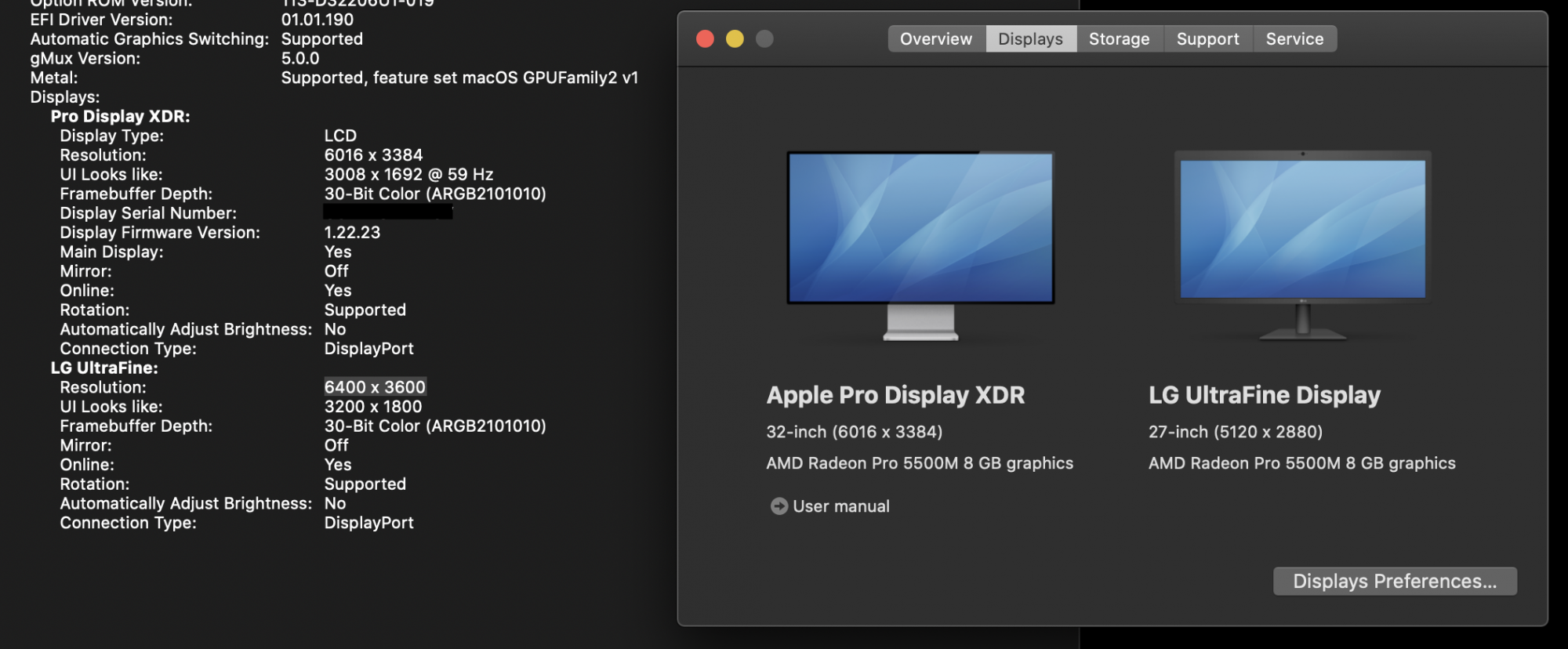1568x649 pixels.
Task: Click the Display Firmware Version 1.22.23 value
Action: point(352,233)
